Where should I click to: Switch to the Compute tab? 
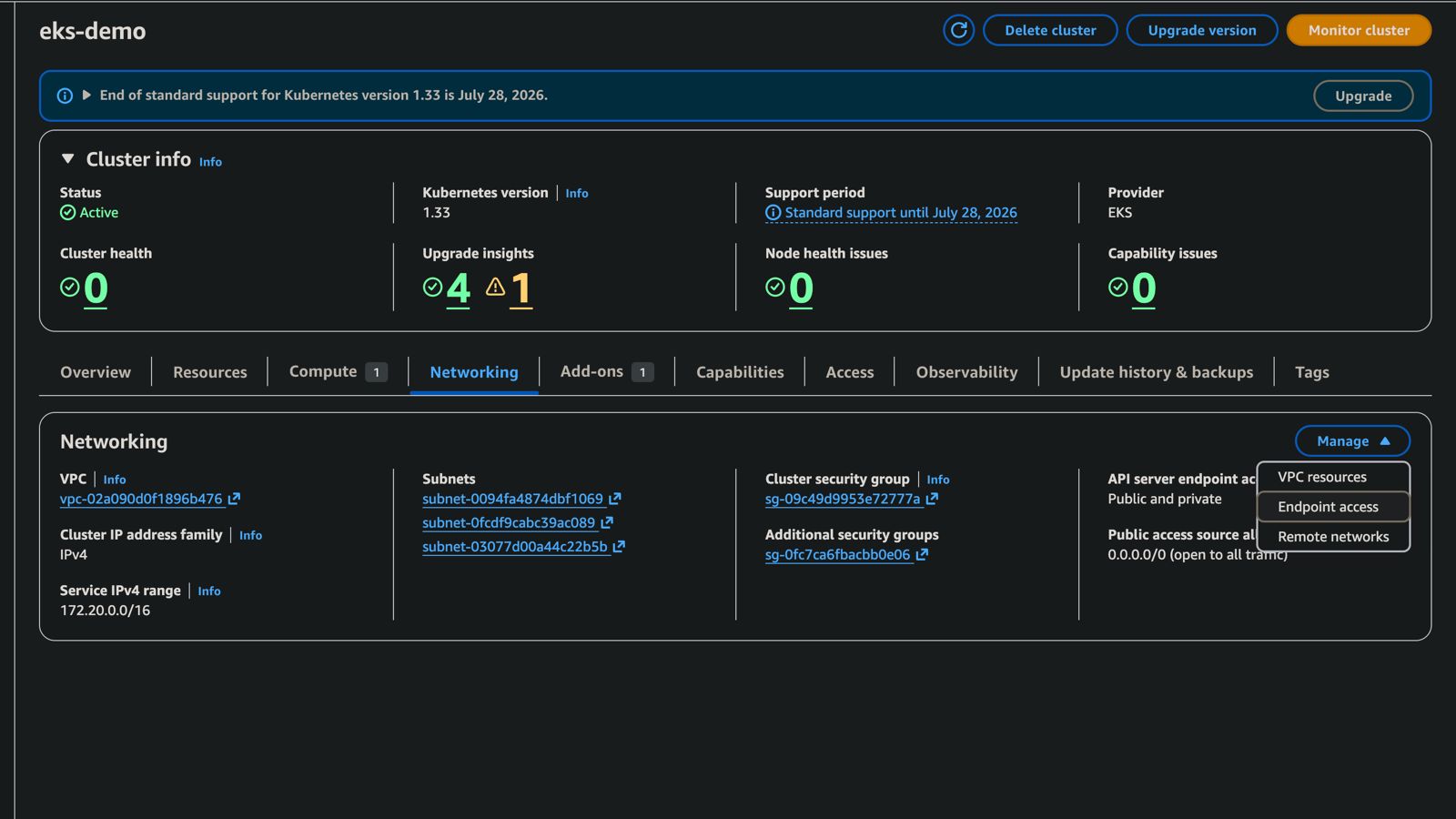click(x=323, y=372)
